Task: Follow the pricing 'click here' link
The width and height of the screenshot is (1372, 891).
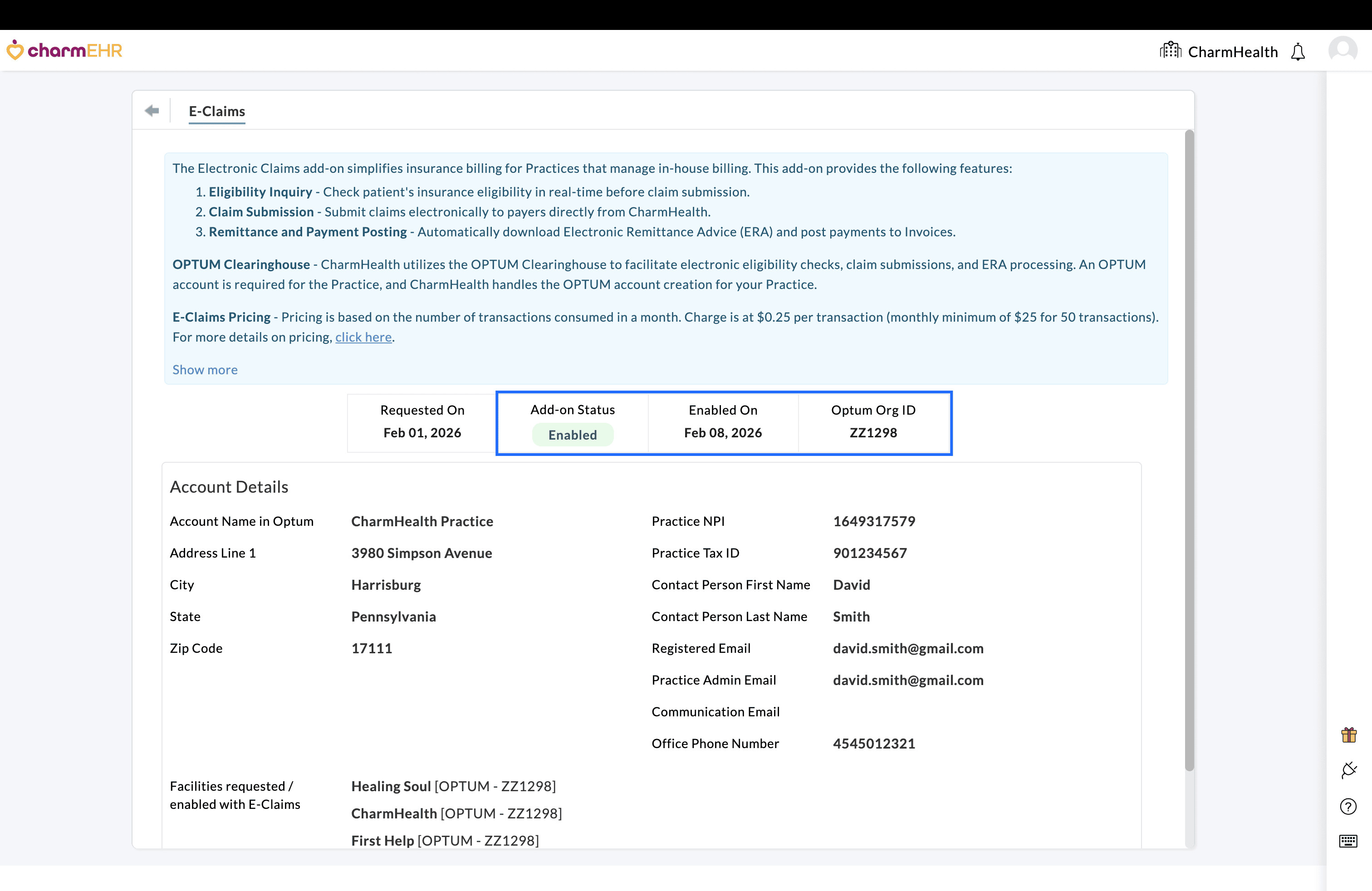Action: point(363,337)
